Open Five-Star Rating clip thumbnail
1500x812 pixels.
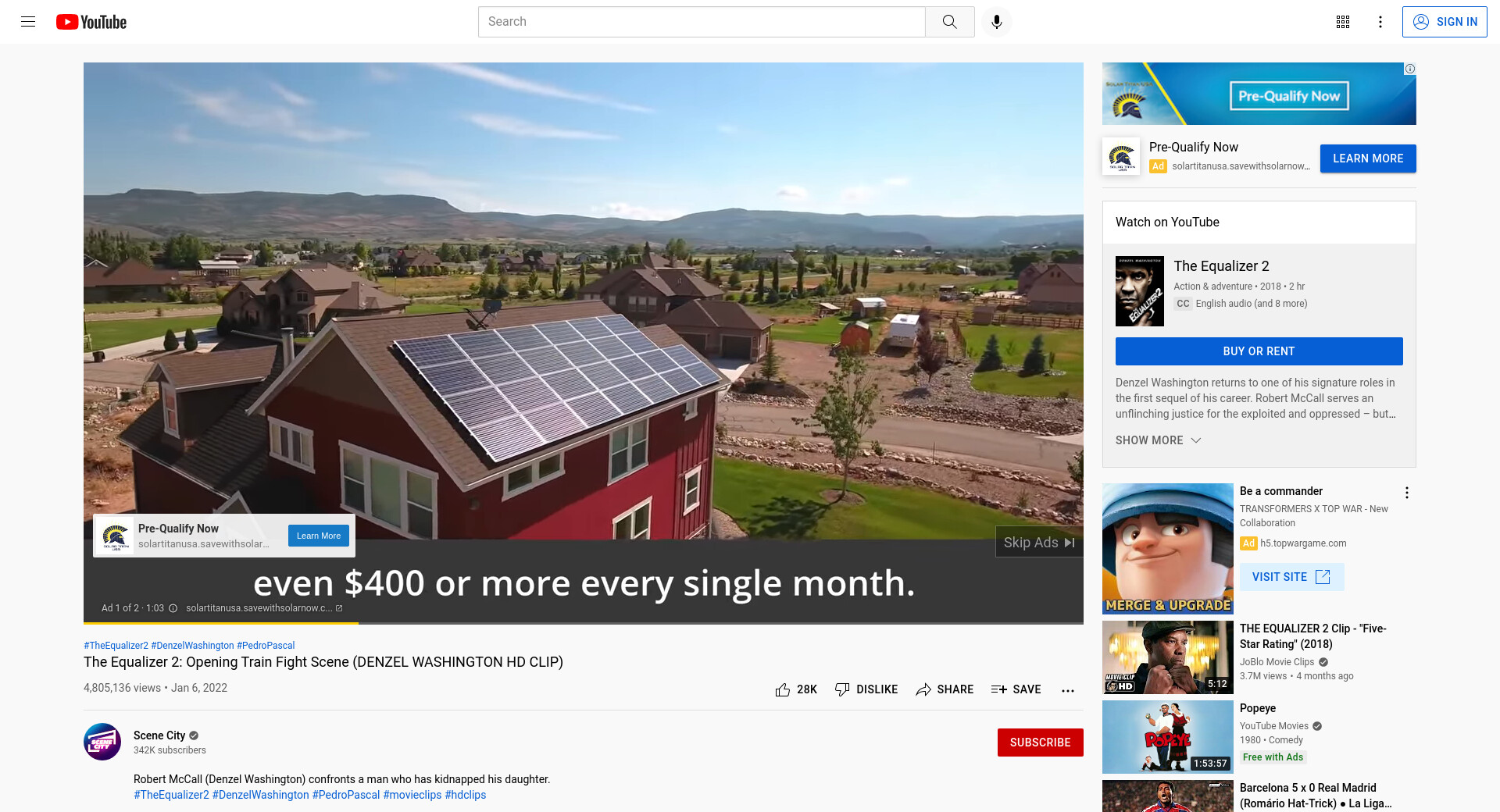tap(1168, 657)
